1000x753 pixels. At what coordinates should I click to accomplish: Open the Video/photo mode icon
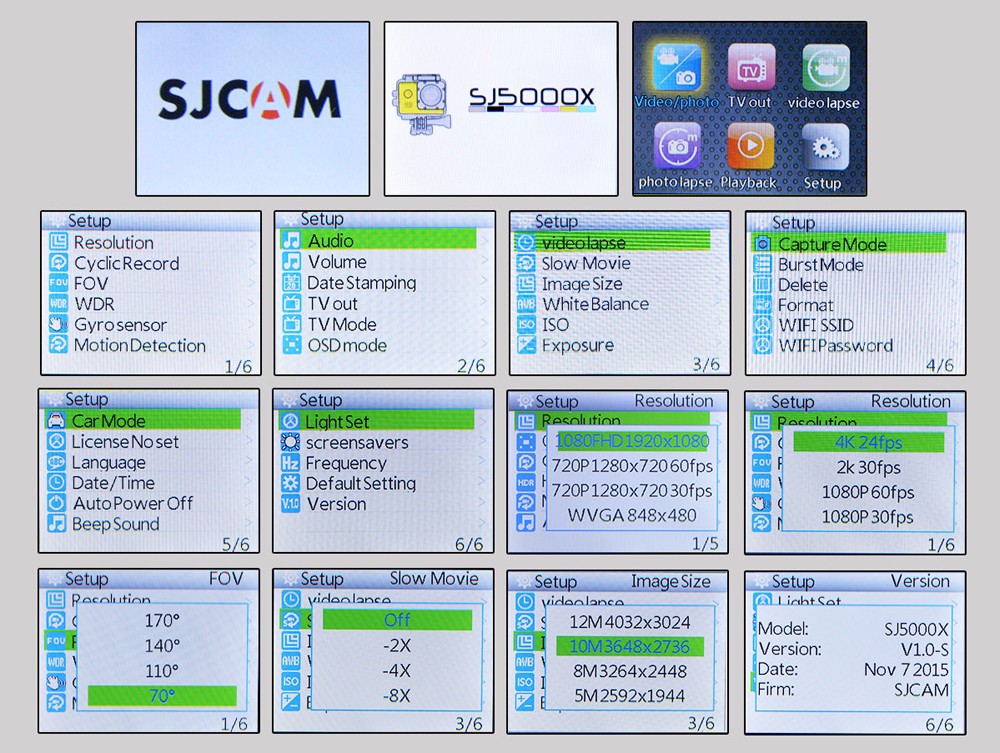(675, 70)
